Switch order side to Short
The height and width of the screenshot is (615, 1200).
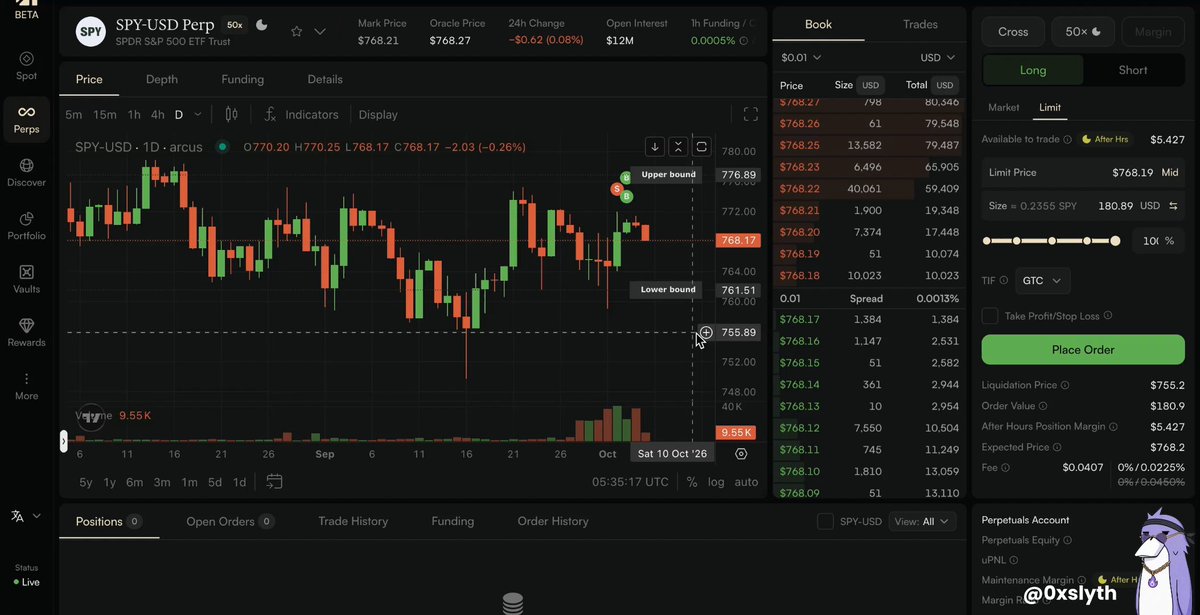point(1133,70)
